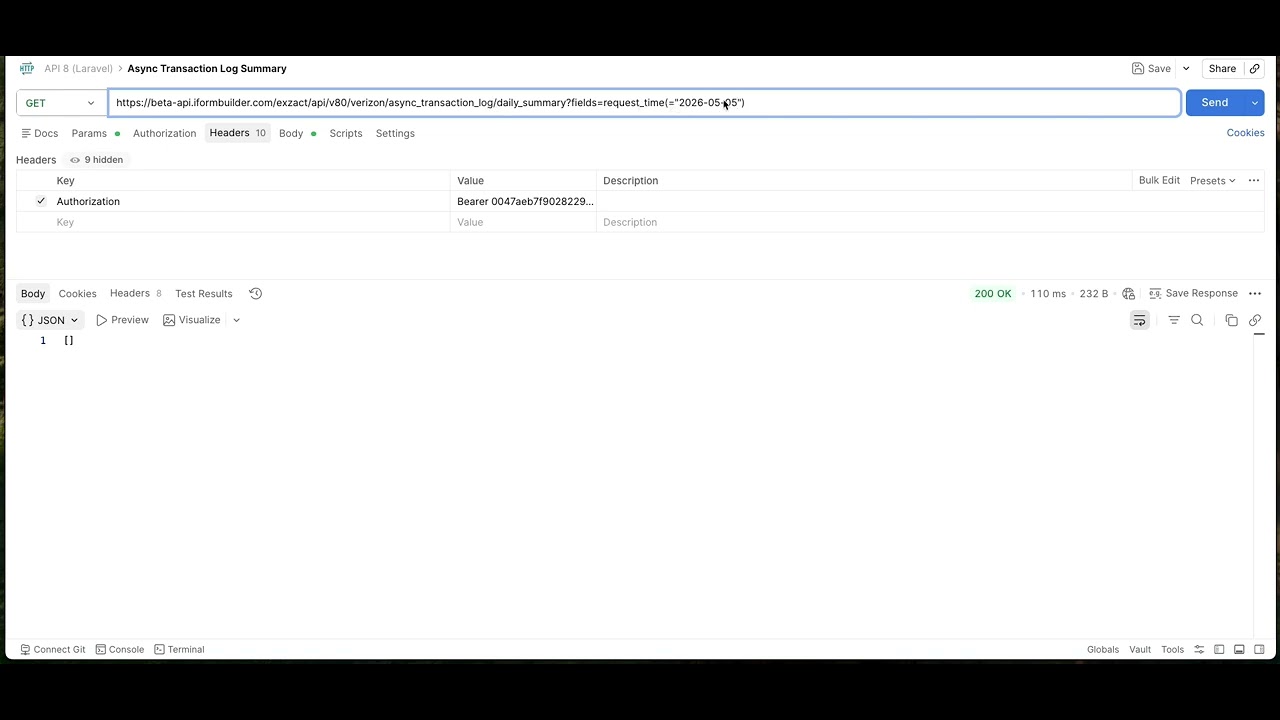Open the Cookies link under Send
This screenshot has width=1280, height=720.
point(1245,133)
